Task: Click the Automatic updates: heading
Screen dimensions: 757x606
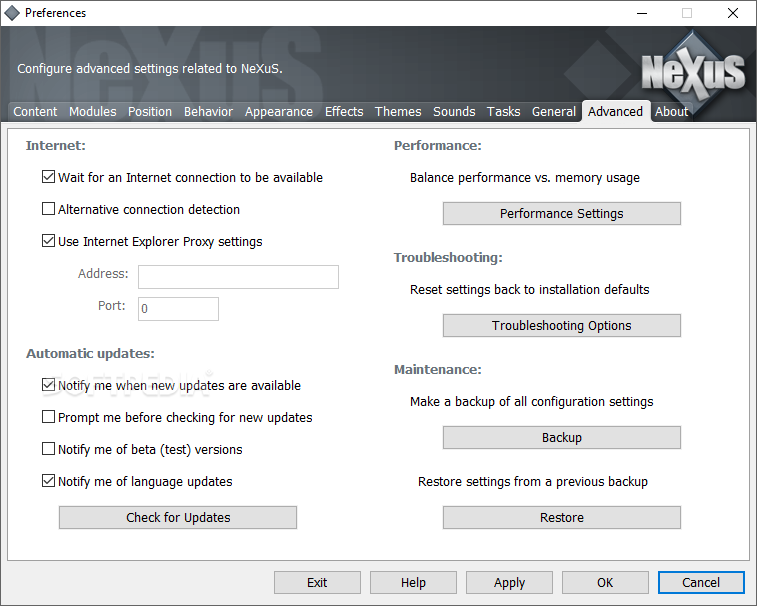Action: (90, 353)
